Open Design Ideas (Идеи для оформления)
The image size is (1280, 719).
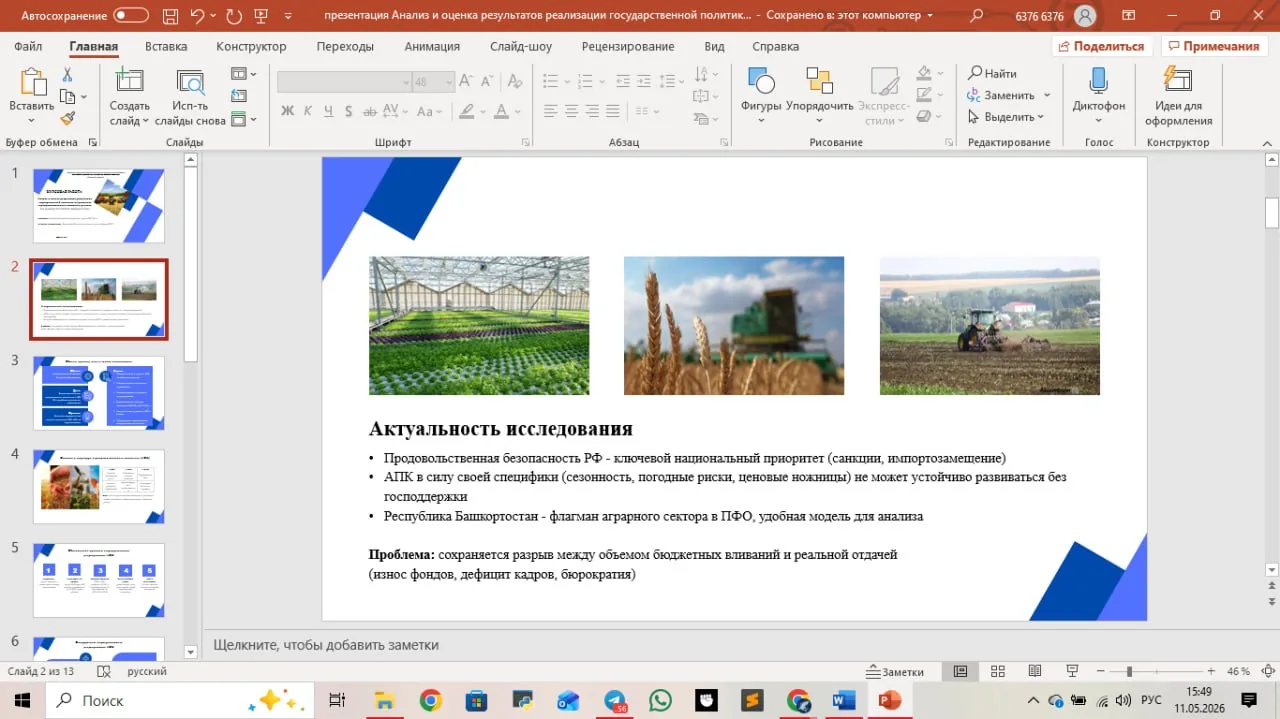[x=1178, y=96]
